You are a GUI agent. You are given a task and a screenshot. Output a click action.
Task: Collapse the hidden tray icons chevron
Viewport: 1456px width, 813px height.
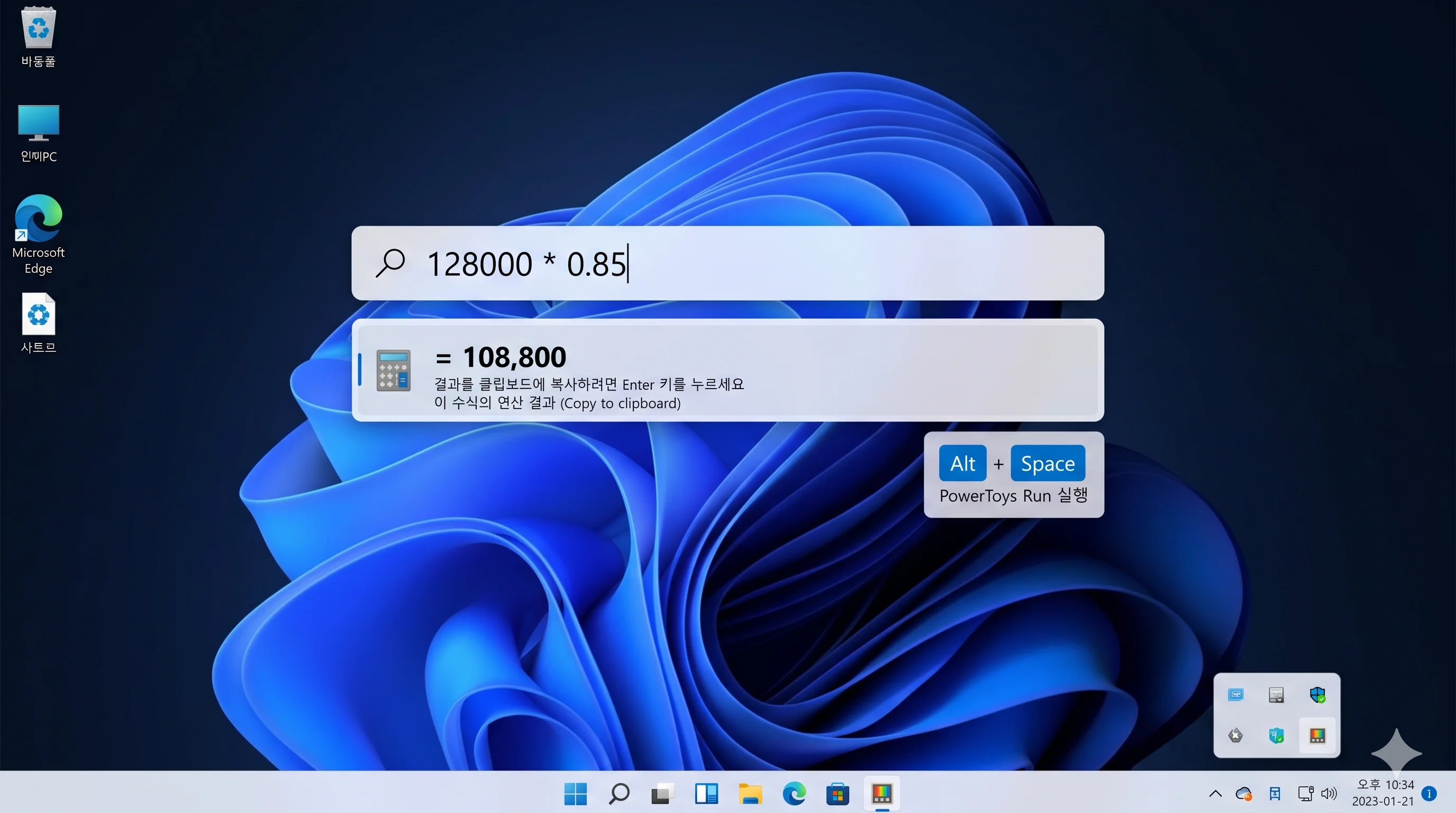coord(1215,794)
